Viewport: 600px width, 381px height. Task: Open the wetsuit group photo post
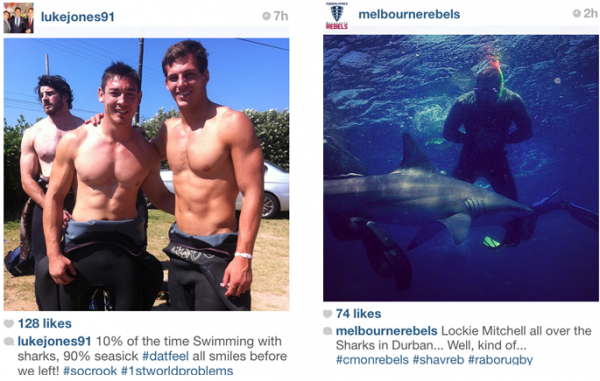146,174
